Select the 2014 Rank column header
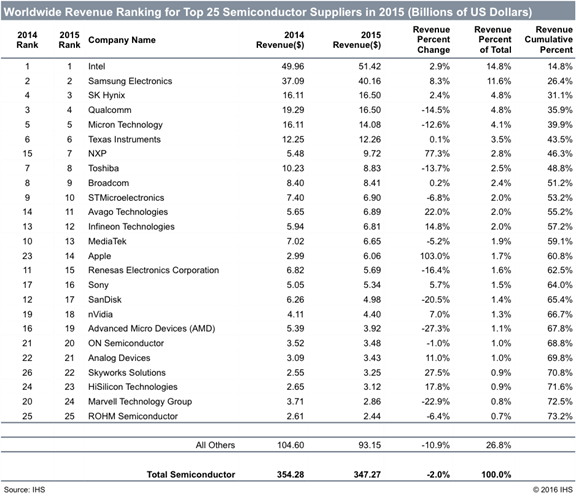 click(27, 40)
